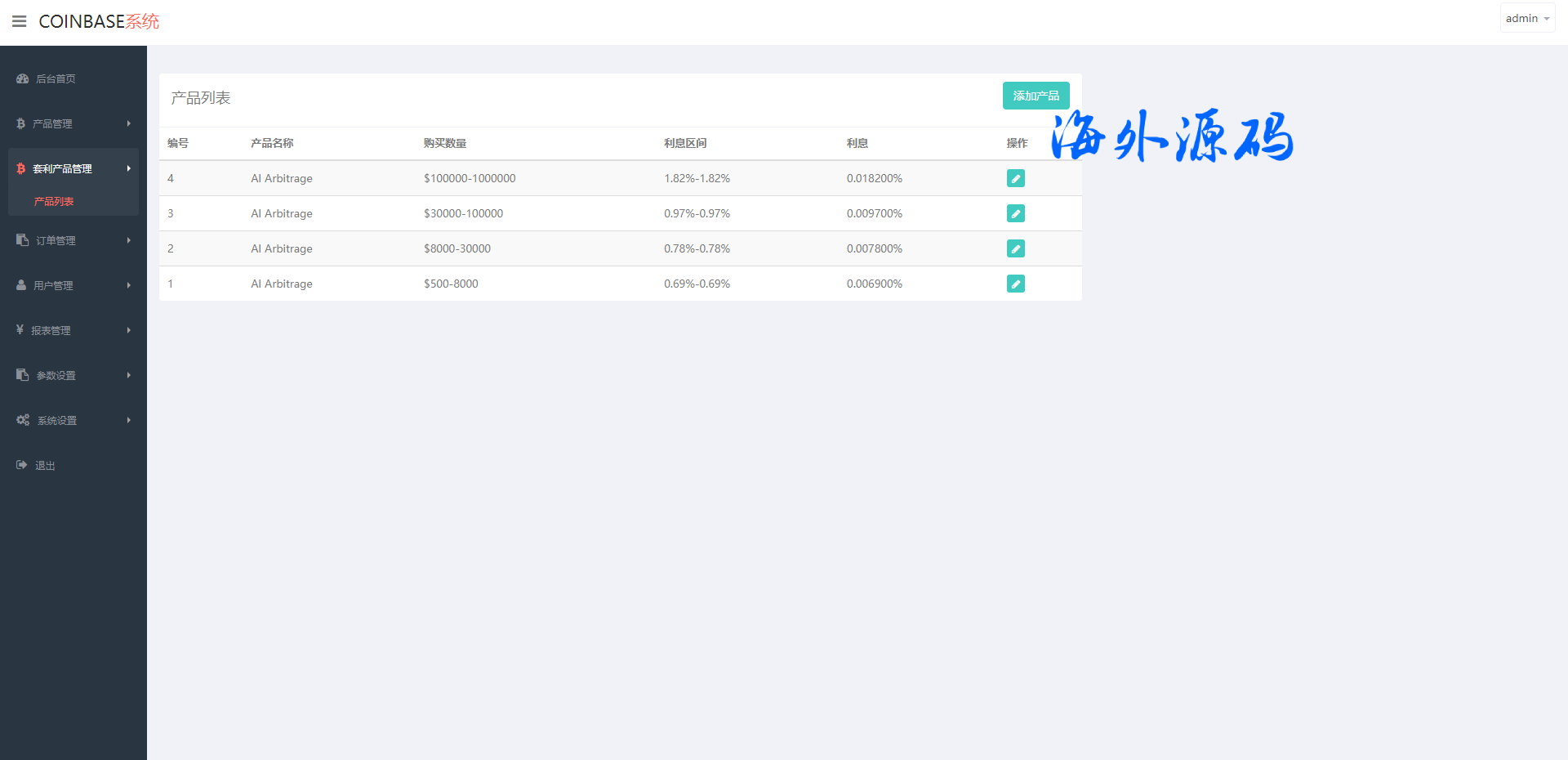Expand the 产品管理 sidebar arrow
Screen dimensions: 1568x760
(128, 123)
